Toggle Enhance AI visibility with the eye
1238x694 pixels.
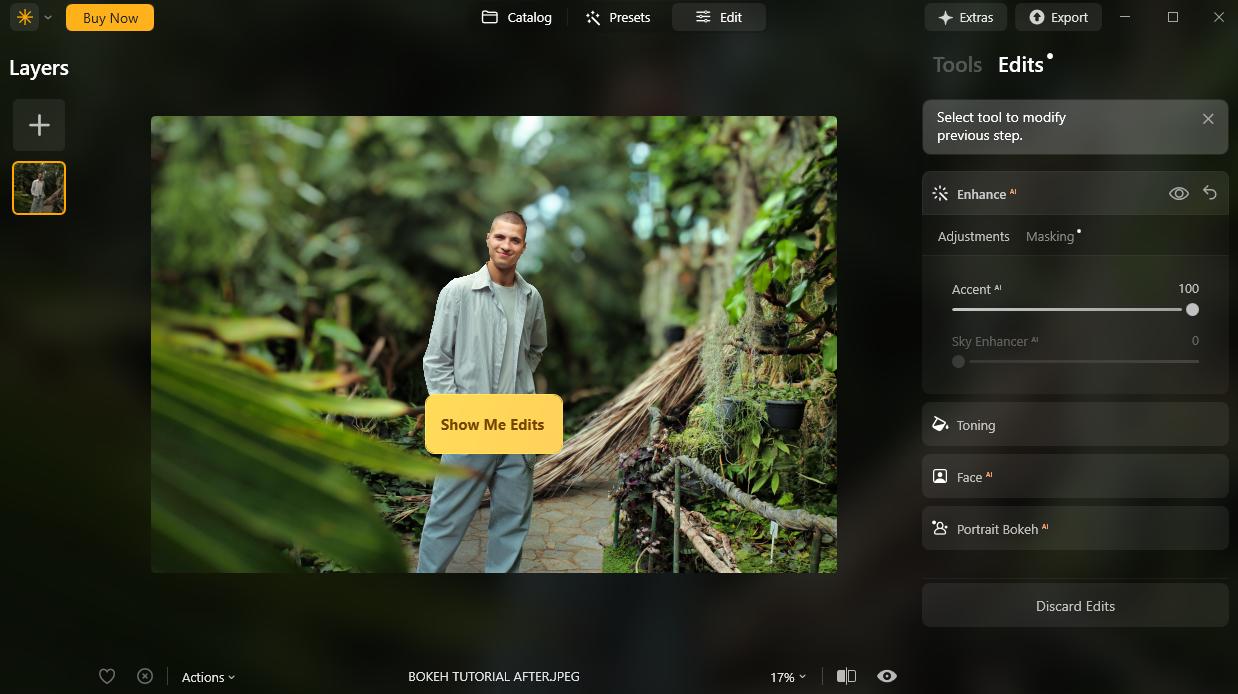pyautogui.click(x=1178, y=193)
